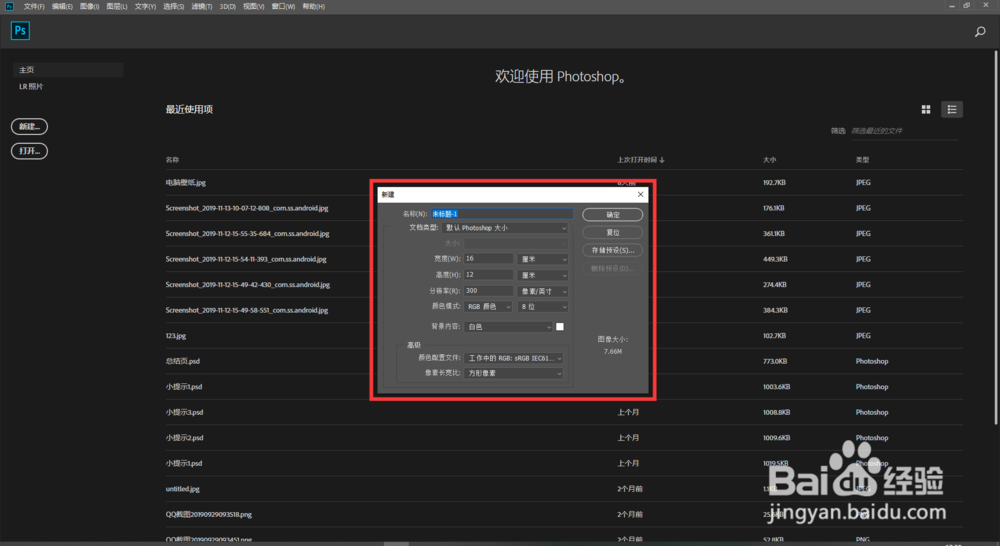
Task: Open Screenshot_2019-11-12-15-49-42-430 file row
Action: [564, 284]
